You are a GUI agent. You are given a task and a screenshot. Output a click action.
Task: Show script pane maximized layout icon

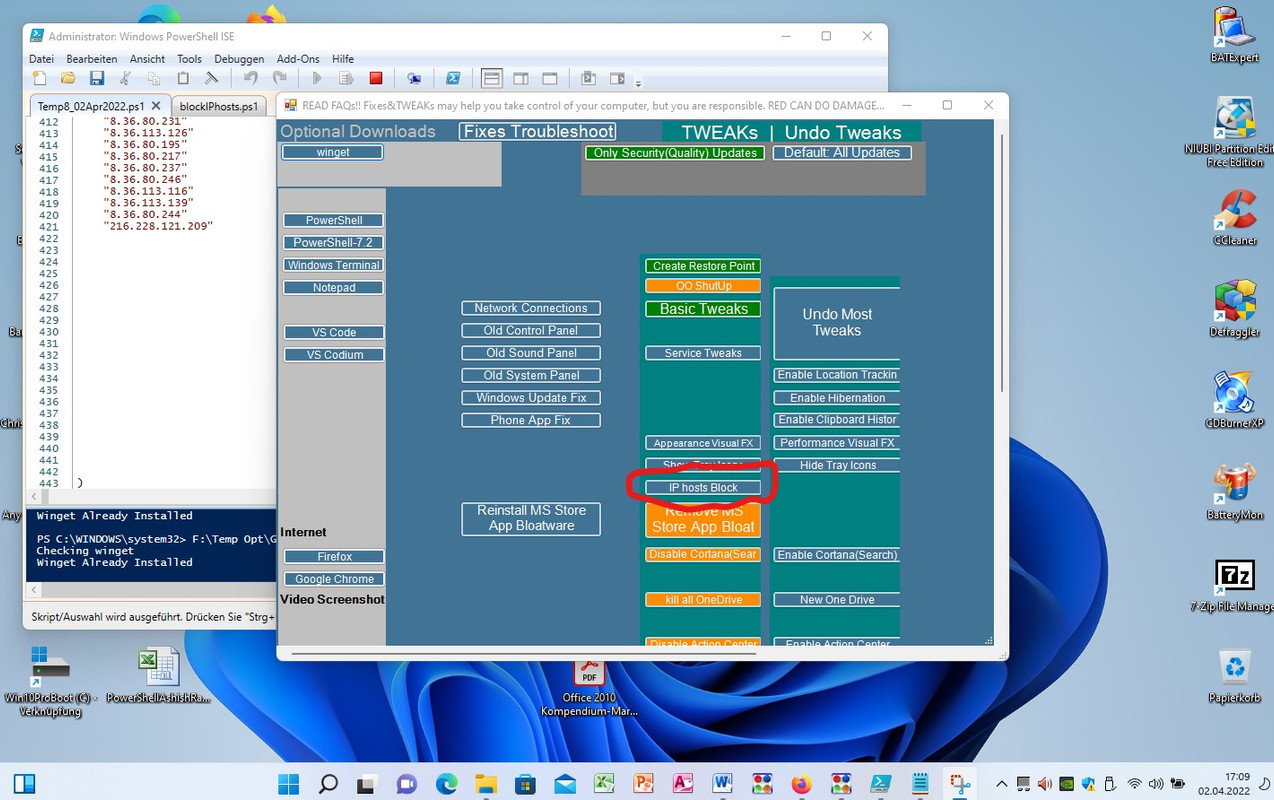click(x=549, y=78)
